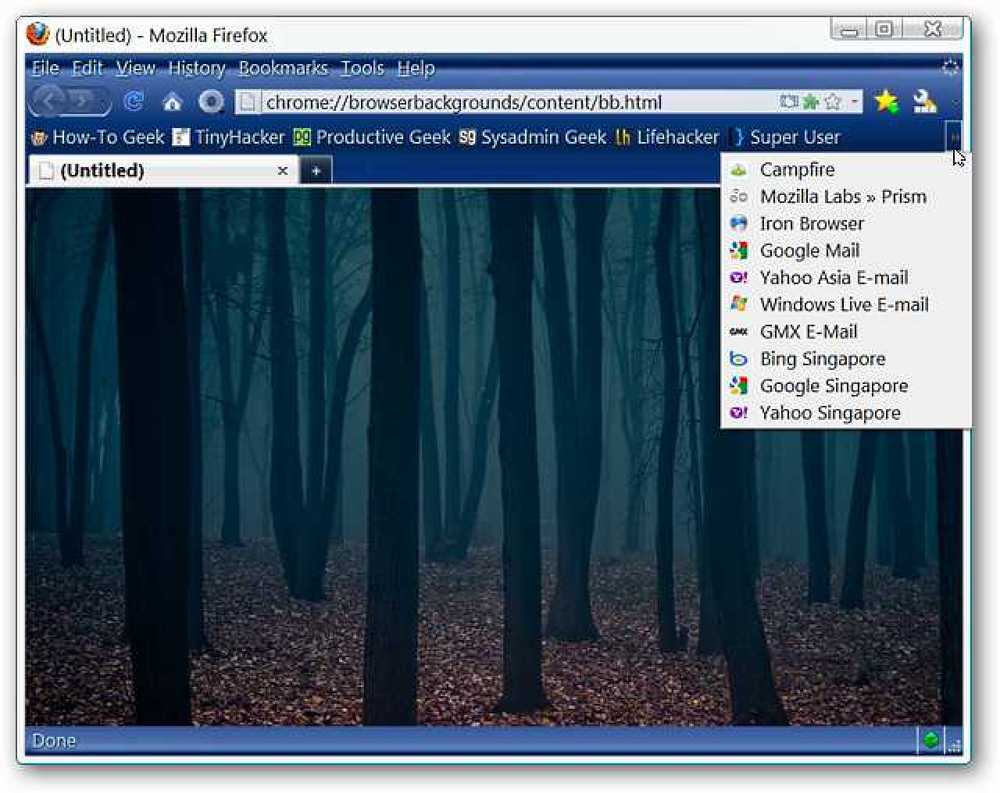Screen dimensions: 1000x793
Task: Open the toolbar options dropdown arrow at far right
Action: 955,102
